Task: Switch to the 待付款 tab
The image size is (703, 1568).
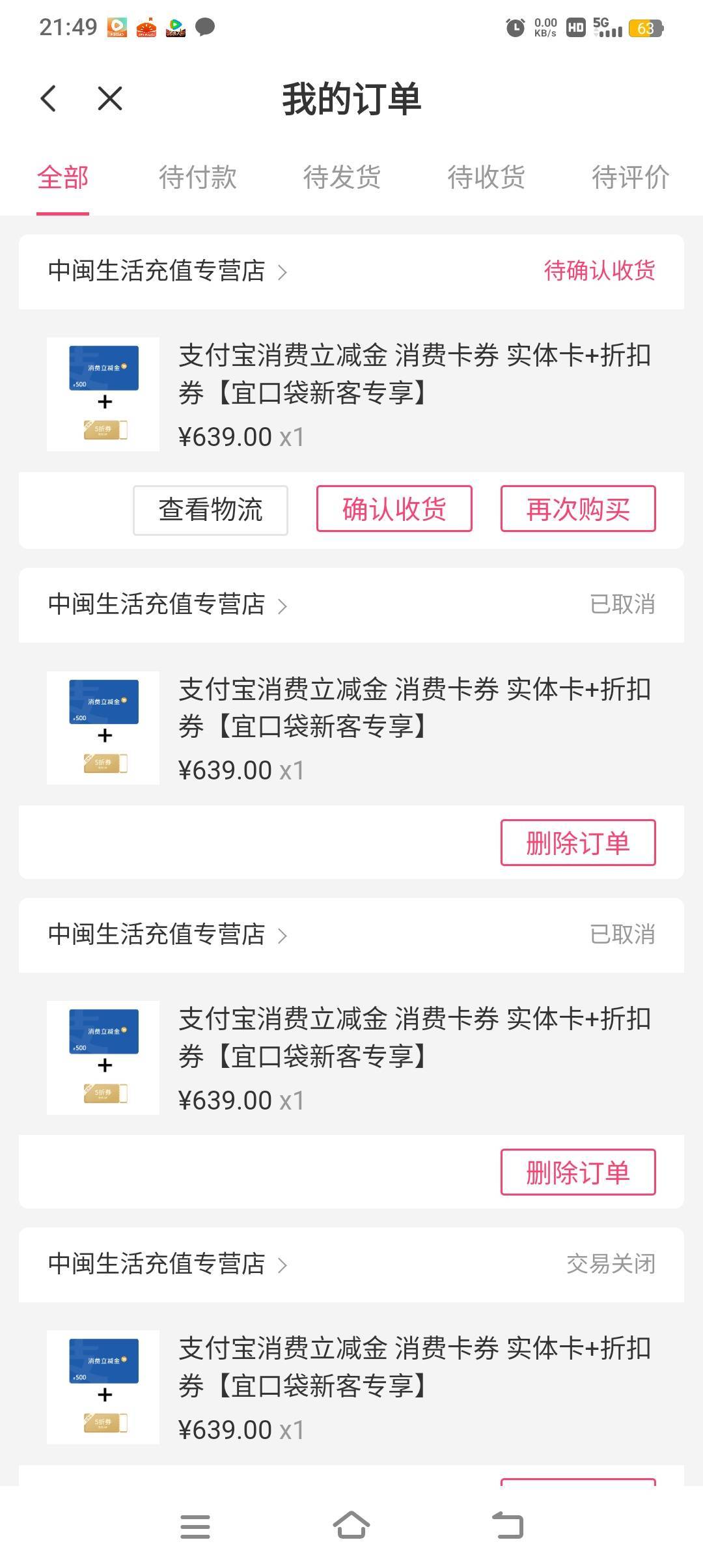Action: pos(197,177)
